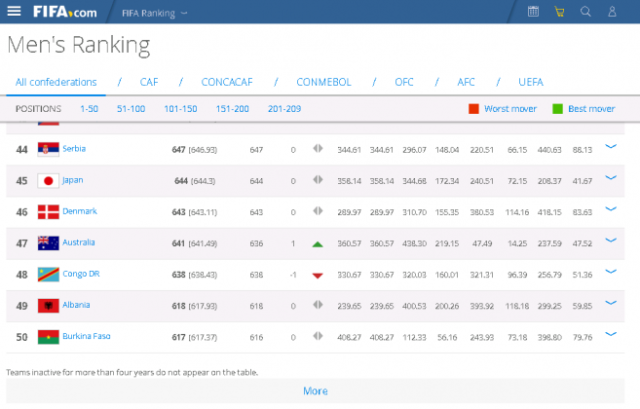Image resolution: width=640 pixels, height=409 pixels.
Task: Click the Albania flag icon
Action: [x=47, y=304]
